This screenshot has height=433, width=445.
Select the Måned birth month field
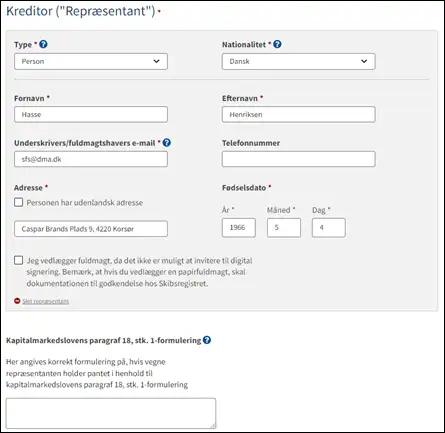point(284,228)
